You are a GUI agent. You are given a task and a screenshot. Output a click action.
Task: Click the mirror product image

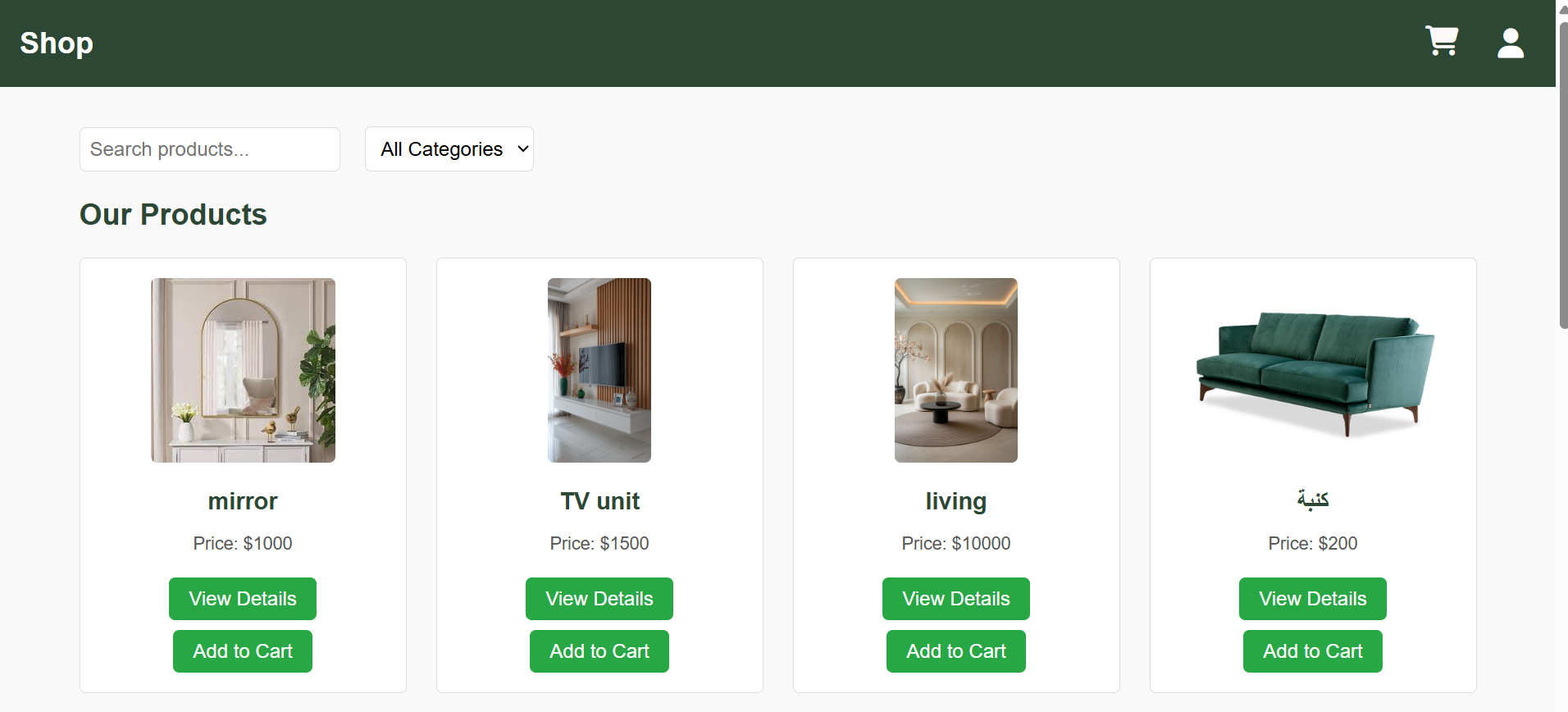243,370
